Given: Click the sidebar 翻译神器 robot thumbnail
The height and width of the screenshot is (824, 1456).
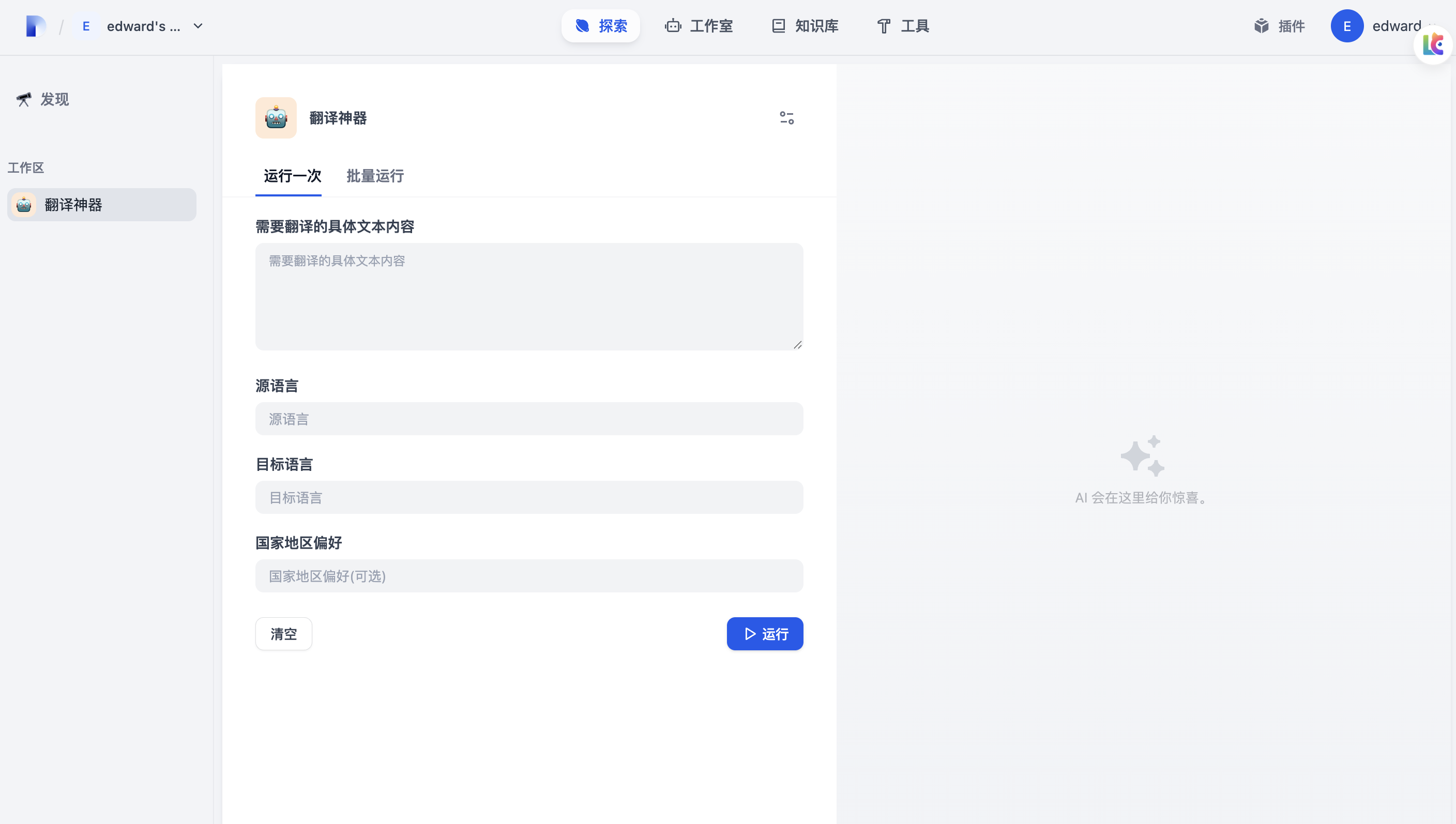Looking at the screenshot, I should [24, 205].
